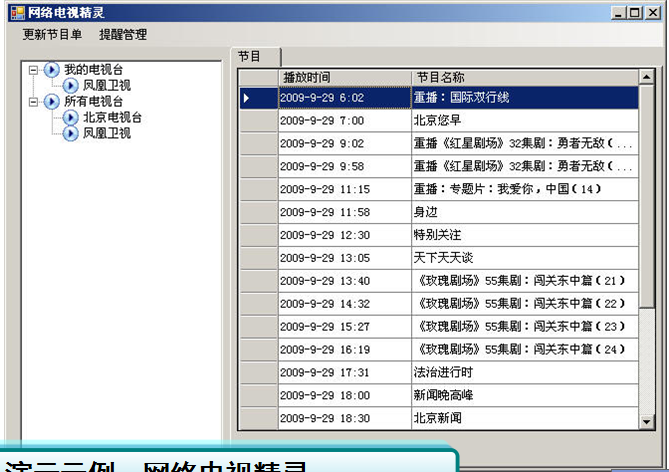
Task: Click the icon beside 北京电视台
Action: [x=71, y=117]
